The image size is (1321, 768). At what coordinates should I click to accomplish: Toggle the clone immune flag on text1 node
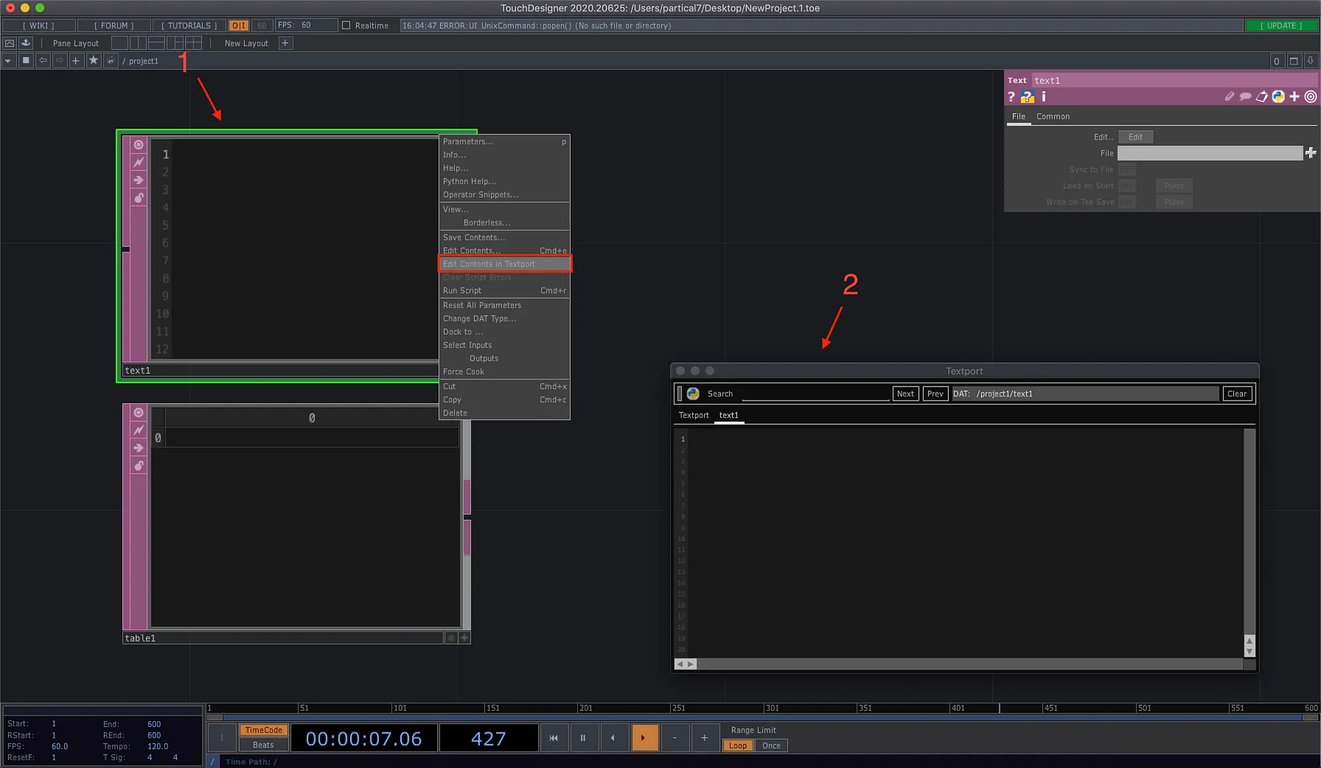click(138, 198)
